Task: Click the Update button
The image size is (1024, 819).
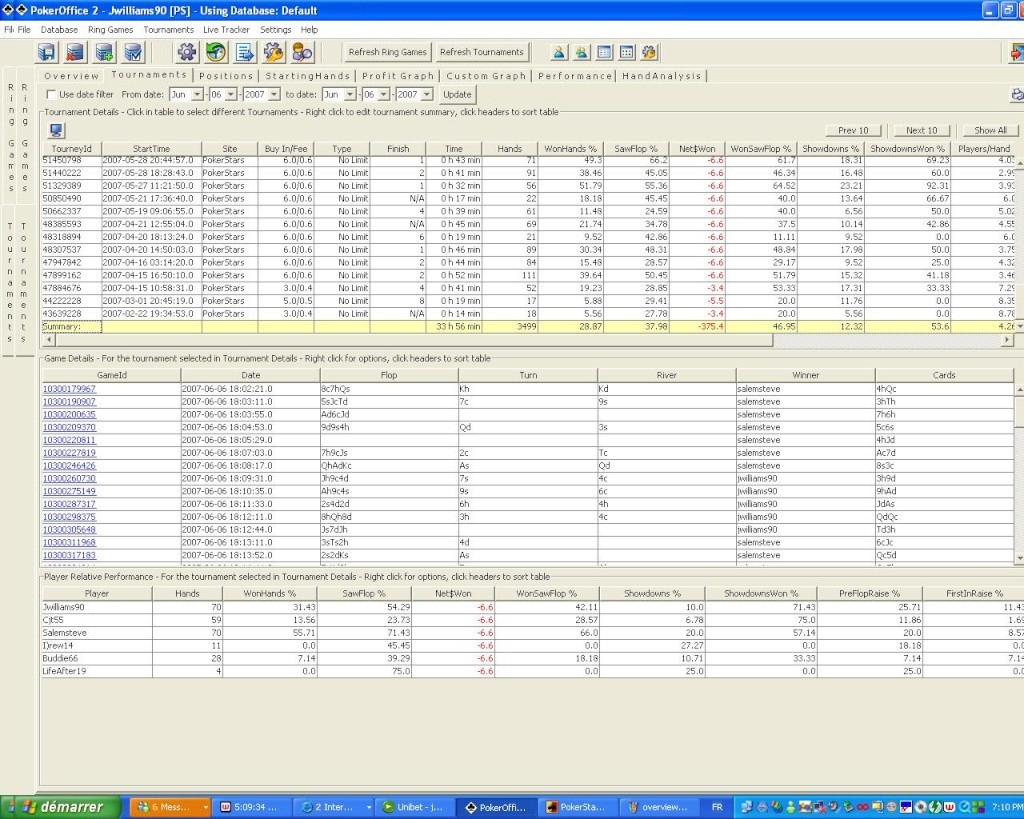Action: pos(457,95)
